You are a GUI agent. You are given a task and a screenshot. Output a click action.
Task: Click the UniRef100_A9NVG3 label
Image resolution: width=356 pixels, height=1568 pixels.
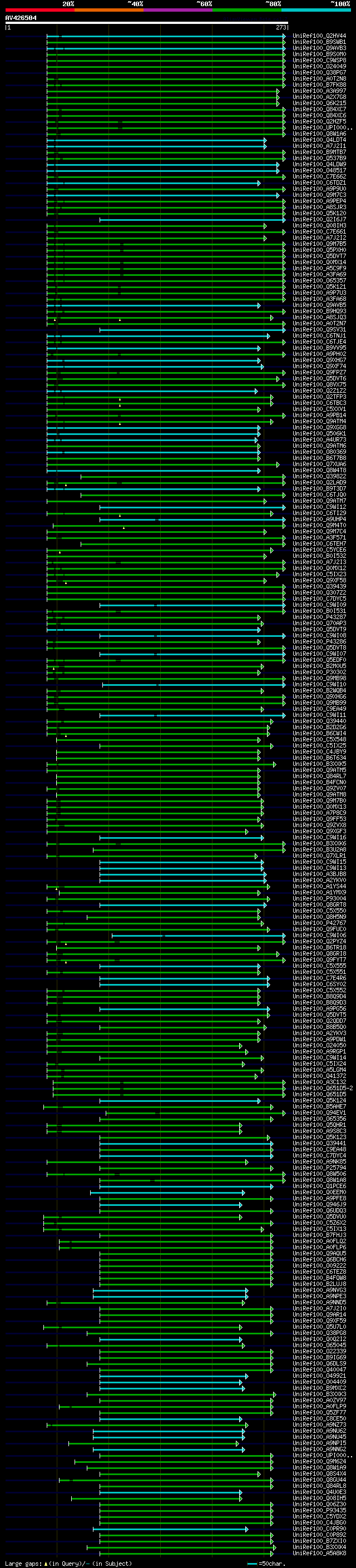(x=319, y=1290)
